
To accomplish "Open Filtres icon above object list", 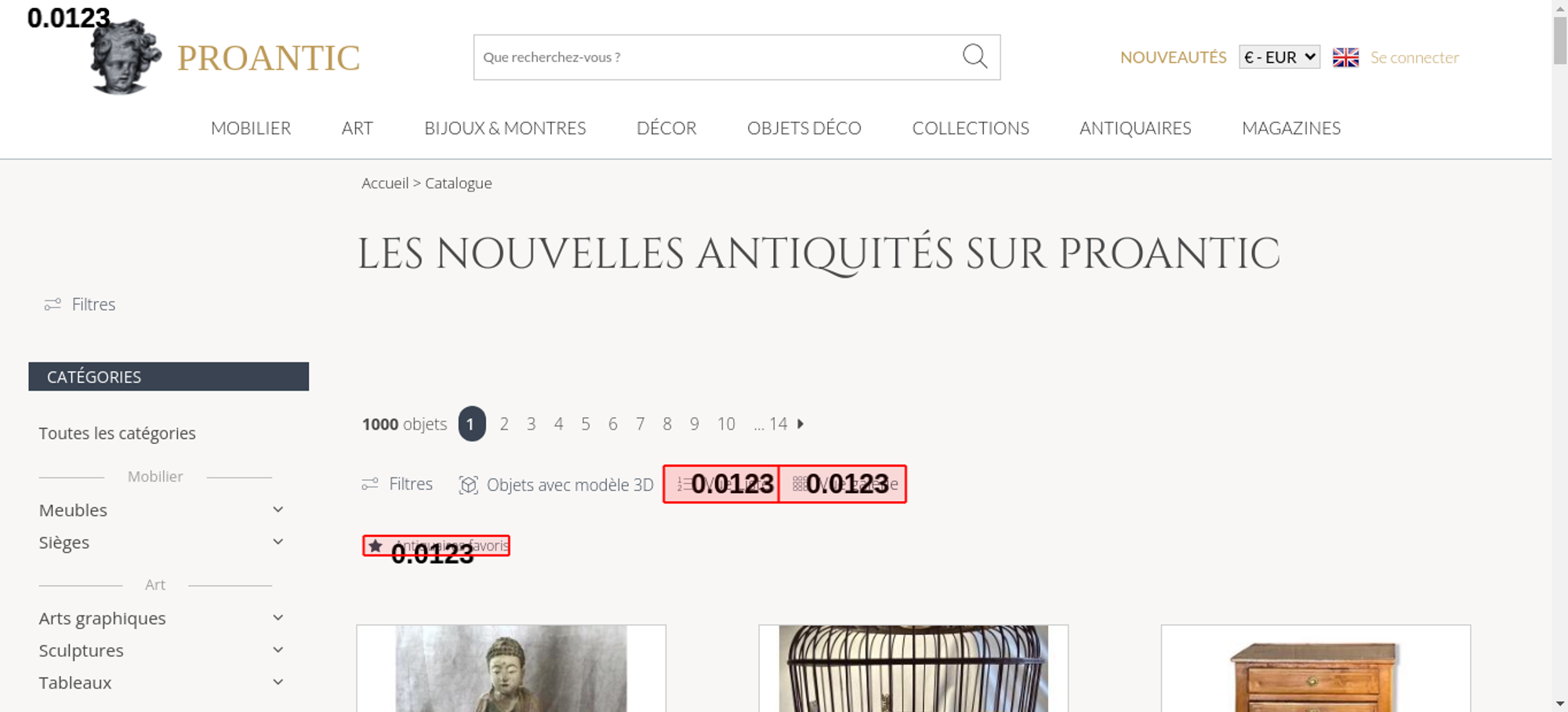I will tap(370, 485).
